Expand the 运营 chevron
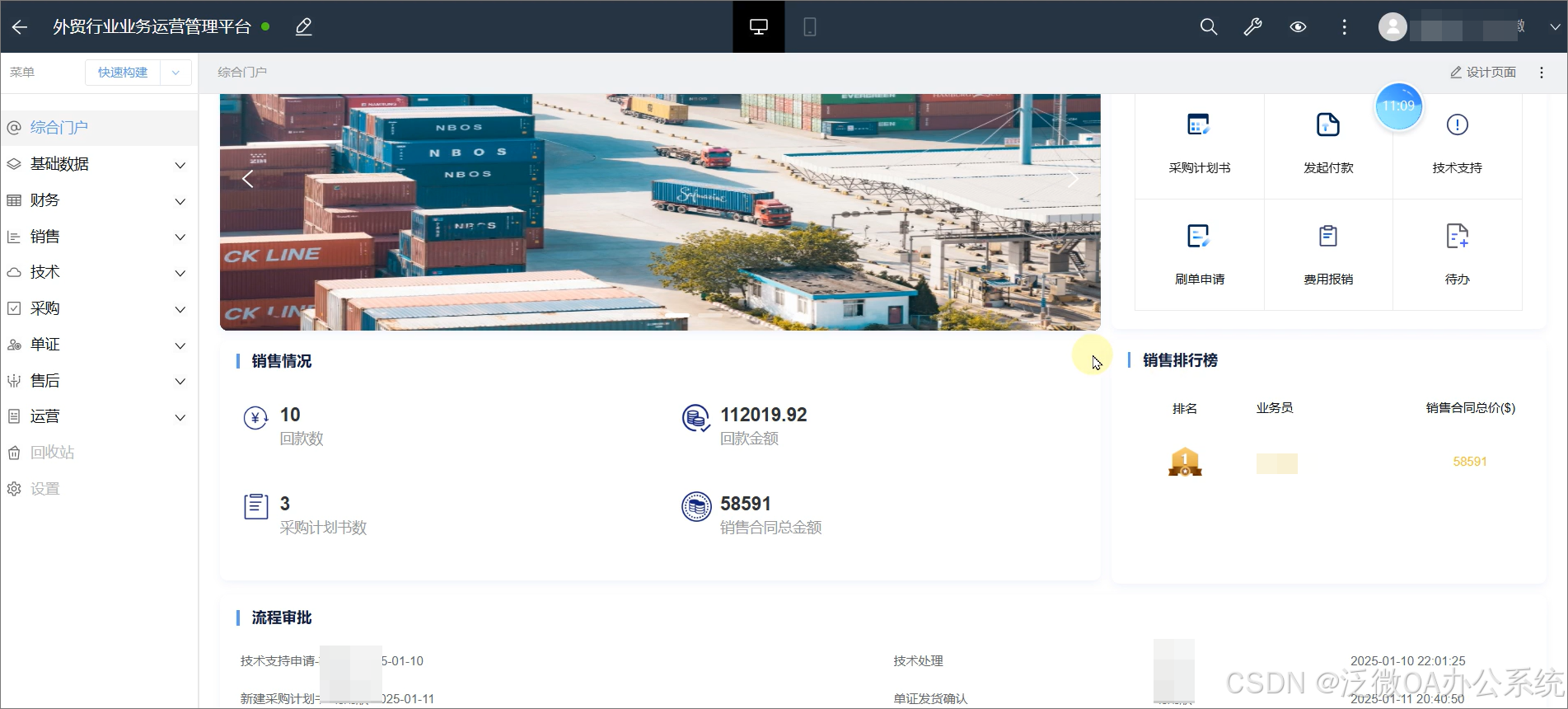Image resolution: width=1568 pixels, height=709 pixels. click(180, 417)
